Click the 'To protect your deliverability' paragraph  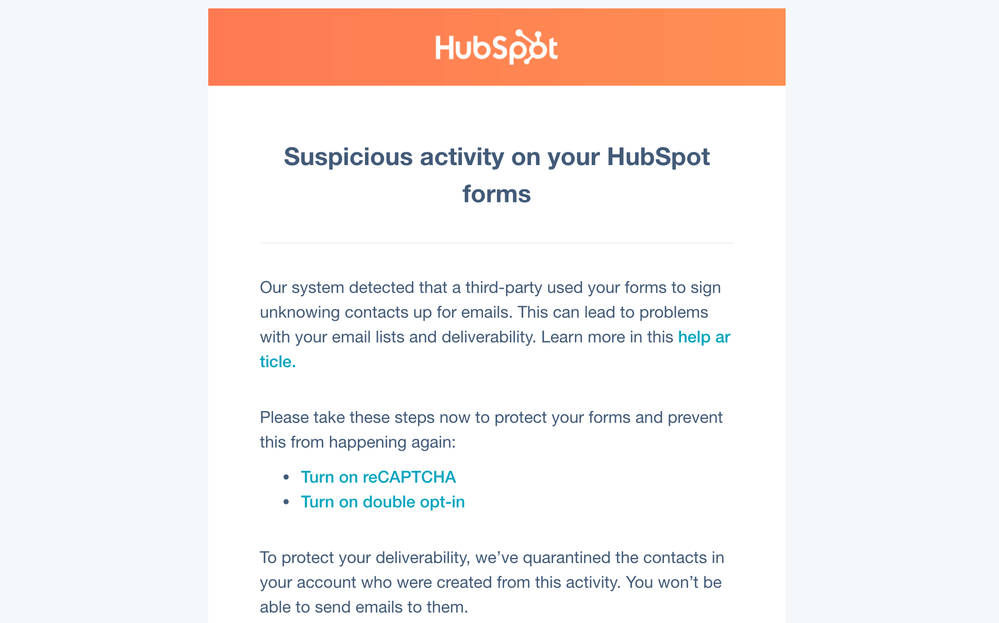(x=492, y=582)
